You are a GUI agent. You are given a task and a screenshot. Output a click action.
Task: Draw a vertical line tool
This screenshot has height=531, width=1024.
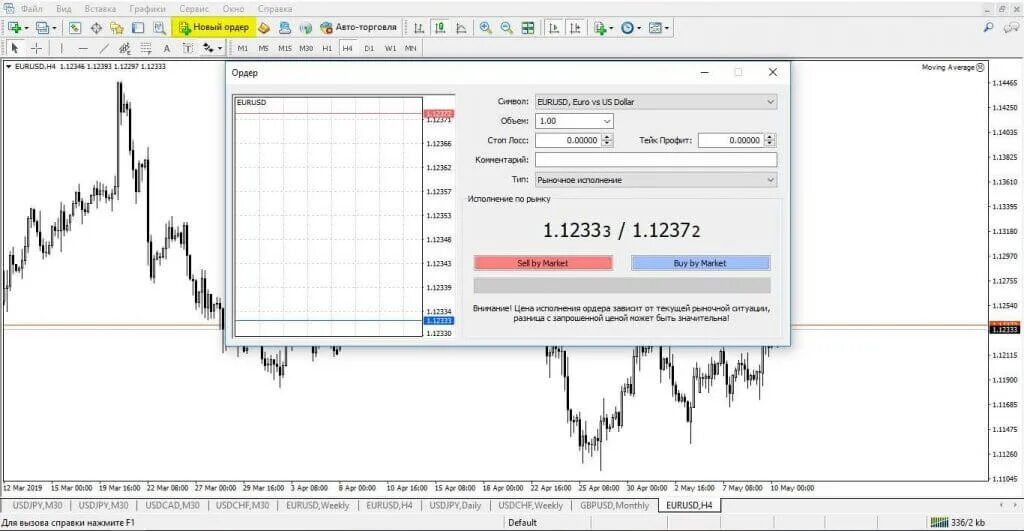tap(61, 48)
